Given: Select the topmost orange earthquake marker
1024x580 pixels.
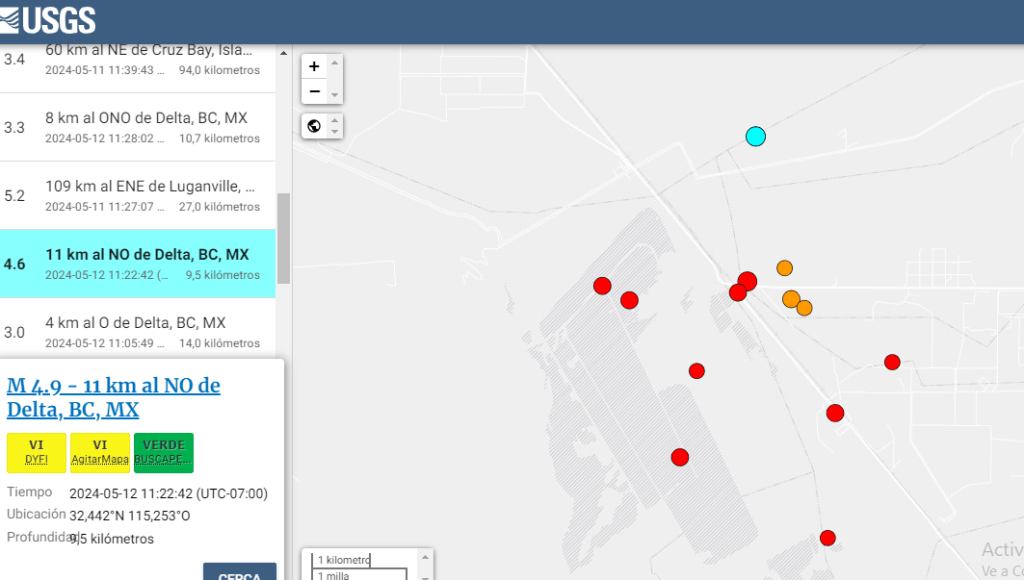Looking at the screenshot, I should click(785, 268).
